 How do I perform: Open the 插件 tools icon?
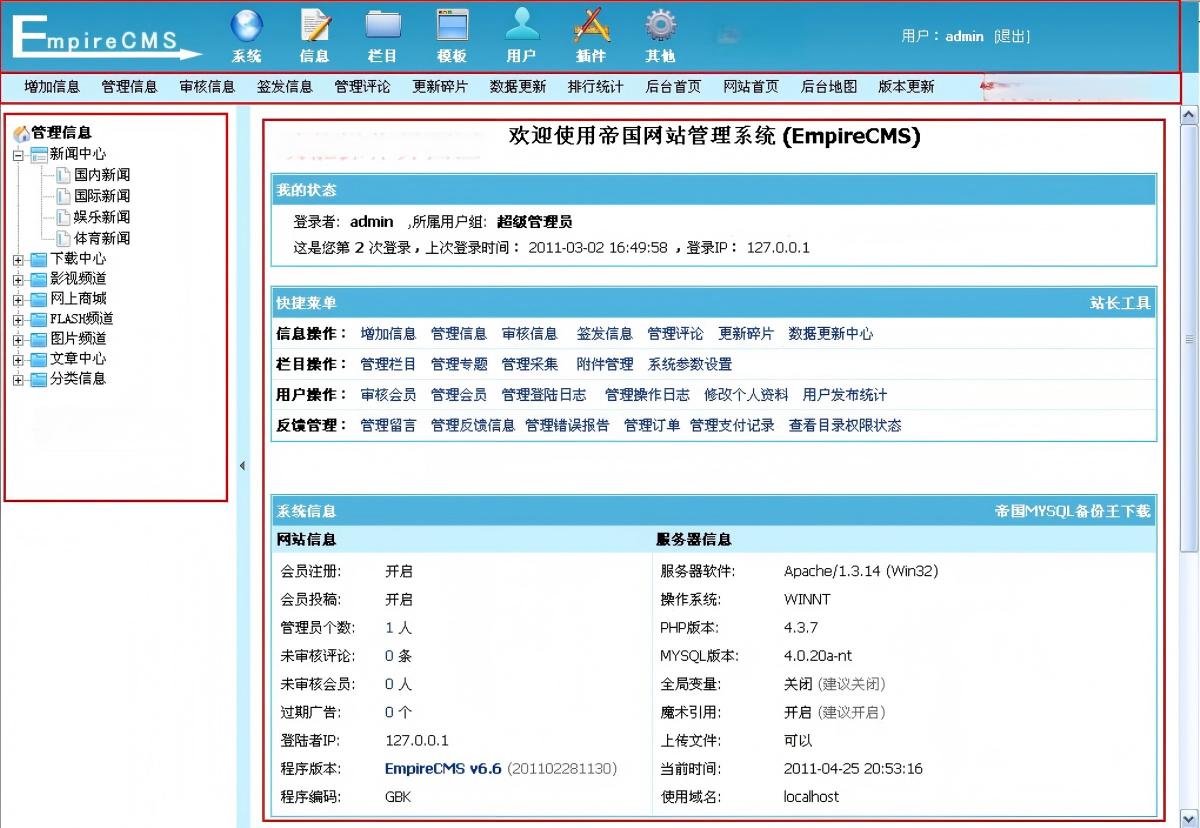592,25
